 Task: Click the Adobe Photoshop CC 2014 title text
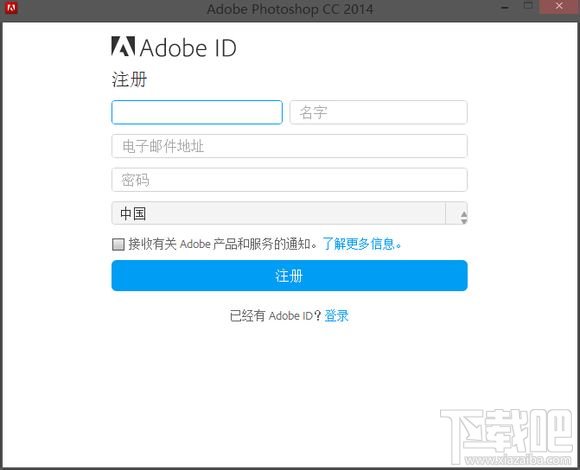click(290, 9)
